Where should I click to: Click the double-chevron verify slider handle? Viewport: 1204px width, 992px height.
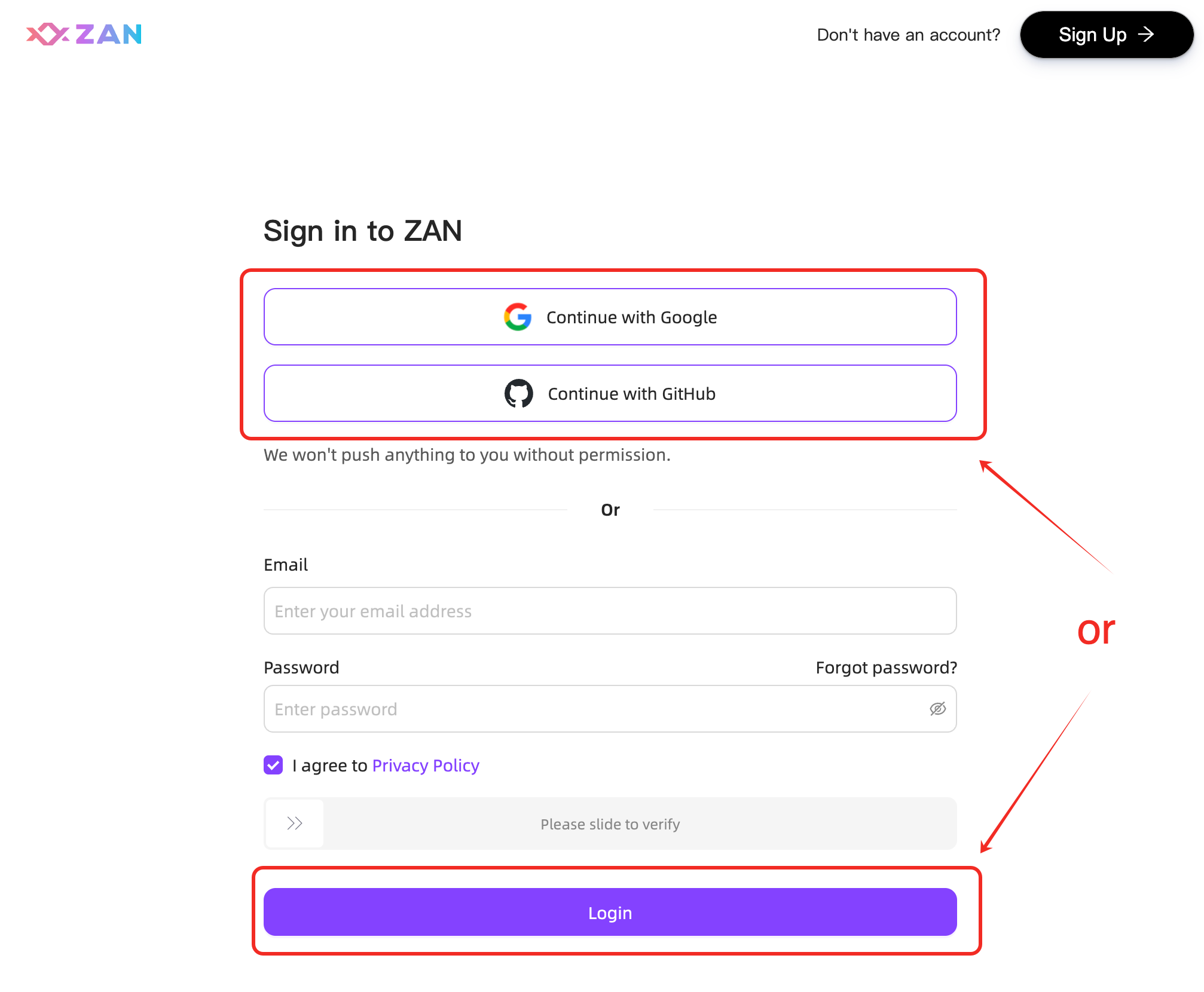(295, 823)
